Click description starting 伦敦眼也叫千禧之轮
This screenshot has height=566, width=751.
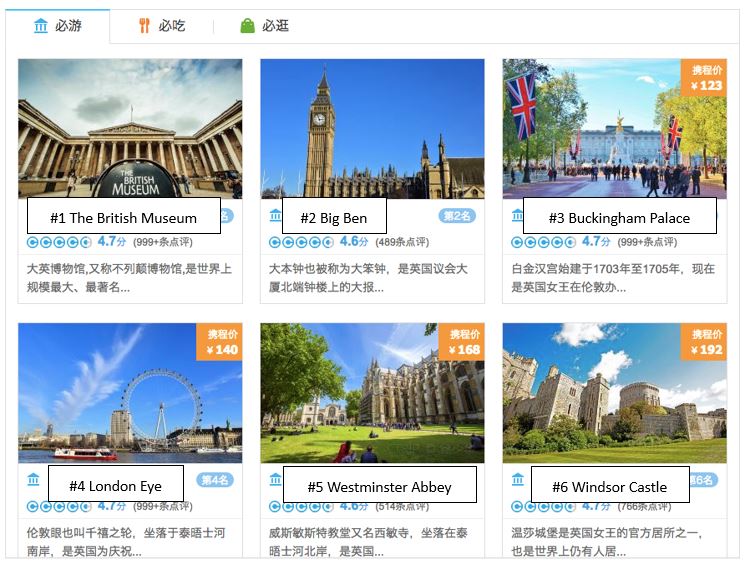point(126,542)
